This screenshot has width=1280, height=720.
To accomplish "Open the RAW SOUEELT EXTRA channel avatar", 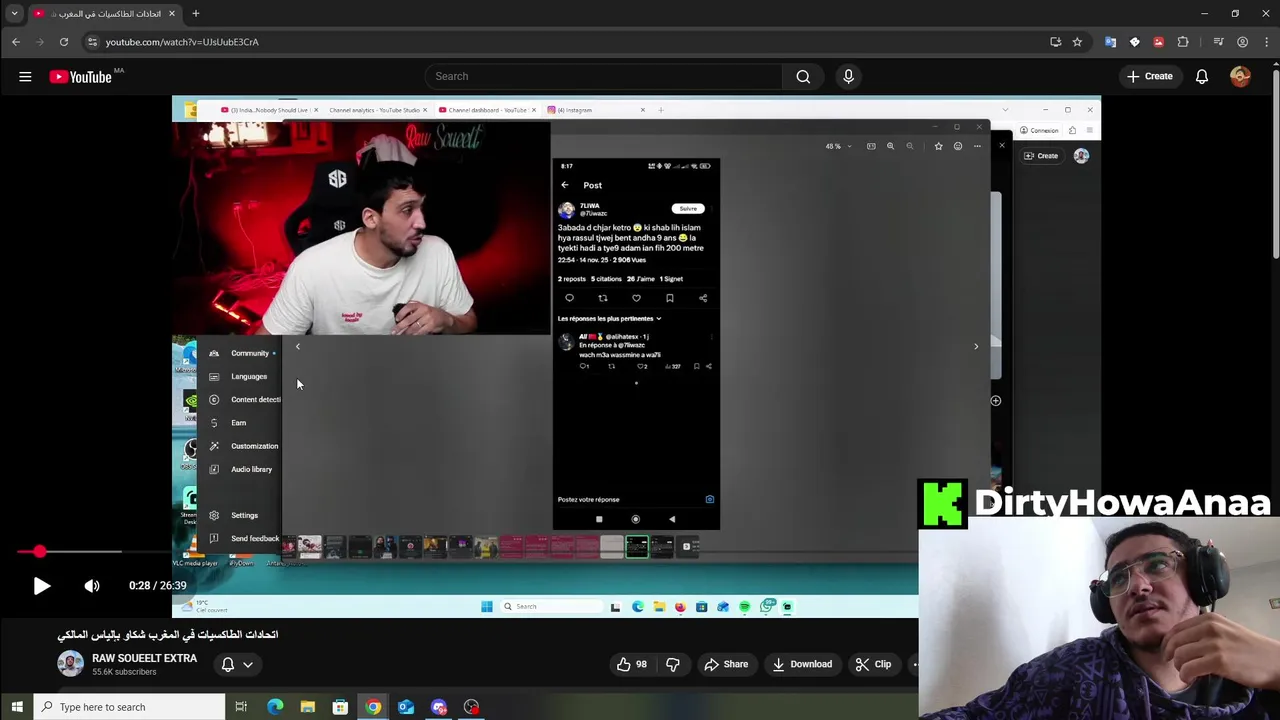I will [70, 664].
